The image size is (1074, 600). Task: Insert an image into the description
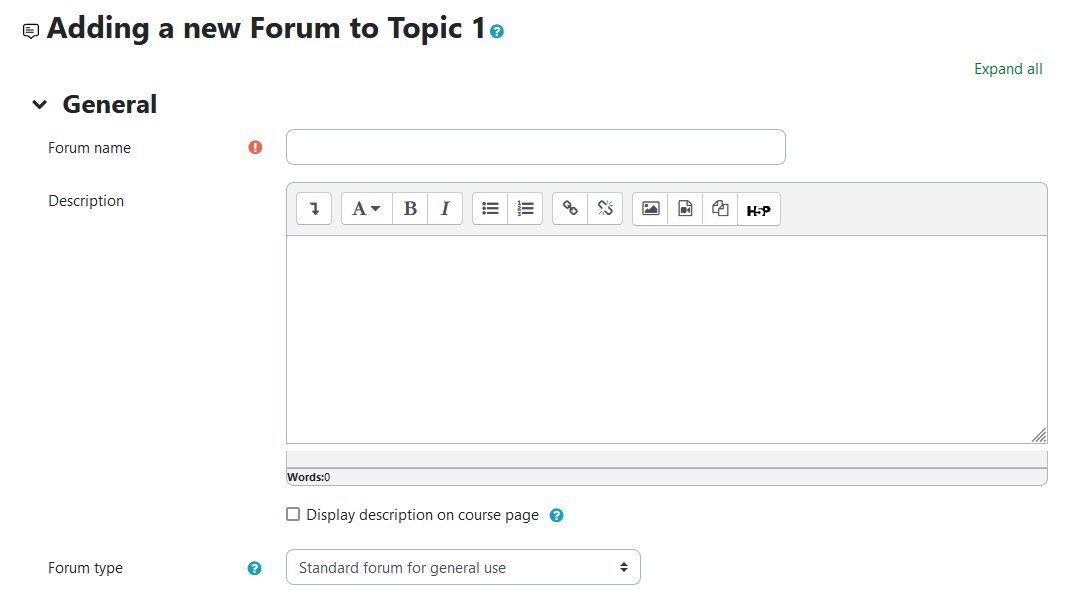[651, 209]
